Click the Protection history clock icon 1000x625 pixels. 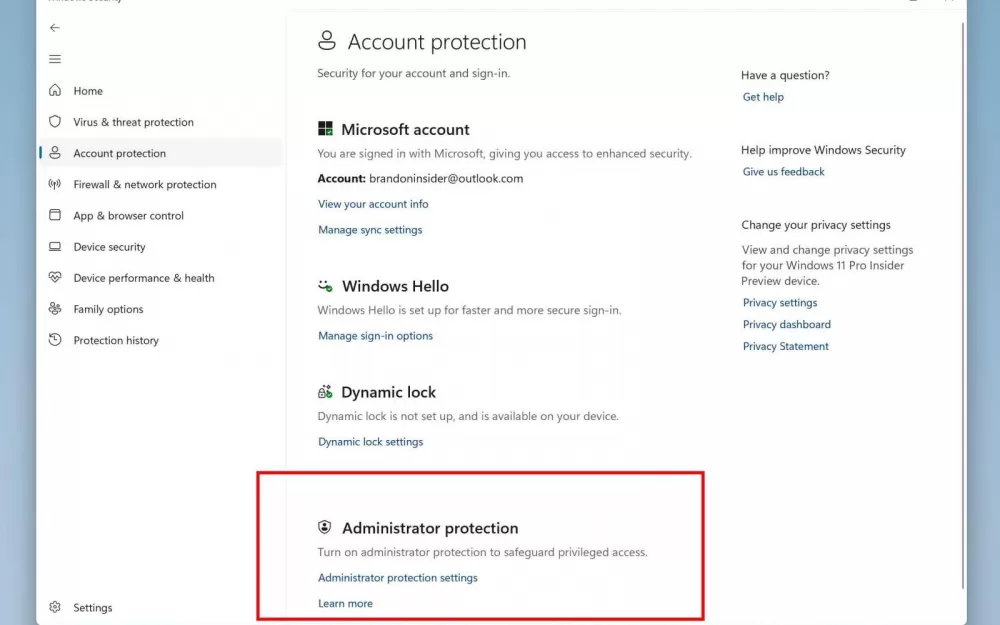[55, 340]
